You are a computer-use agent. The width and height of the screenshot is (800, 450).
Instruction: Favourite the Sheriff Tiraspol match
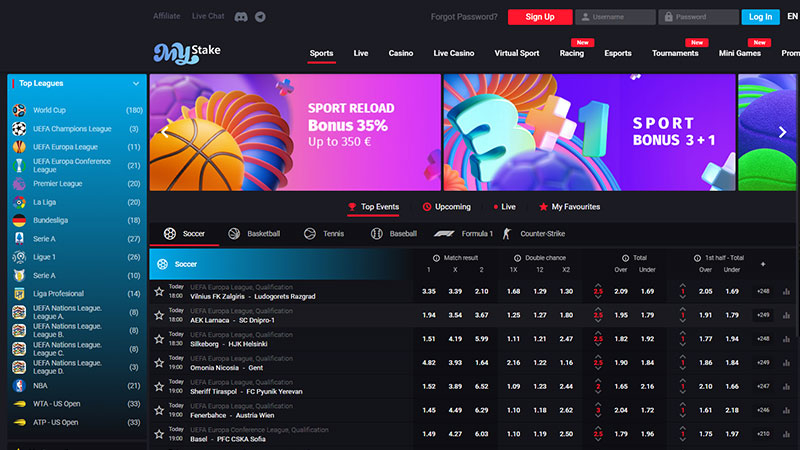159,387
